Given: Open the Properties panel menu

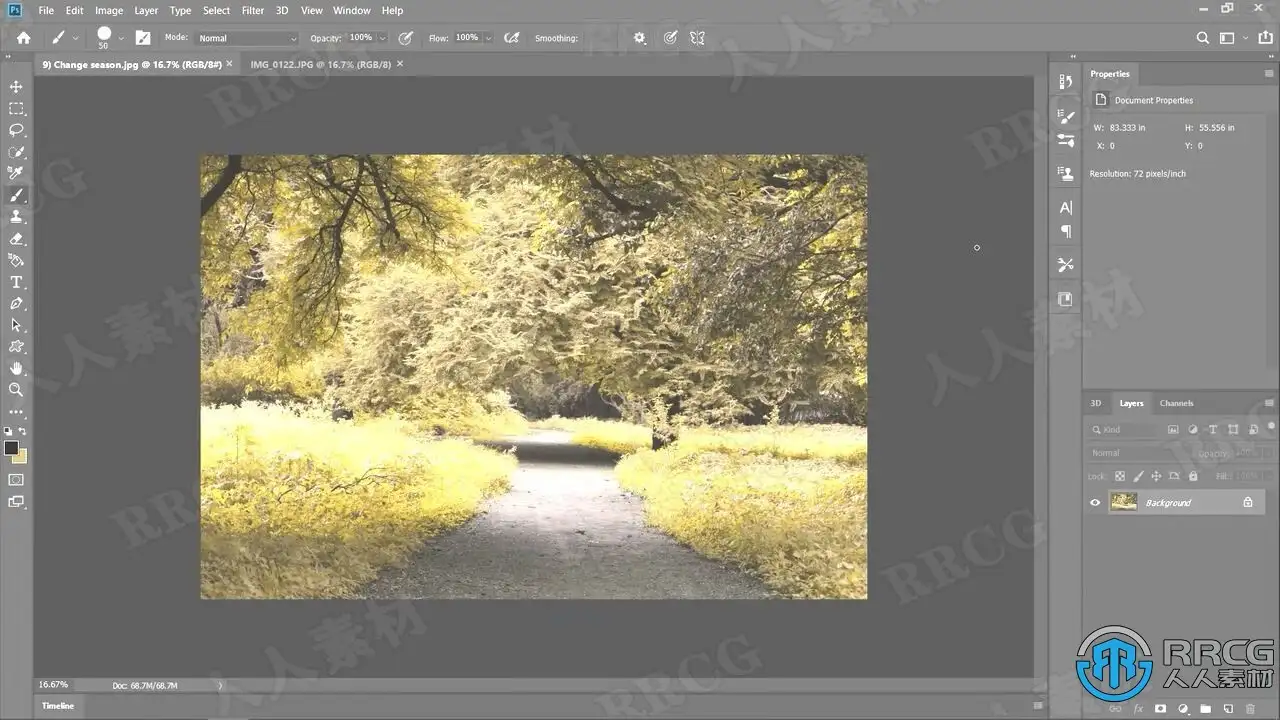Looking at the screenshot, I should [x=1270, y=74].
